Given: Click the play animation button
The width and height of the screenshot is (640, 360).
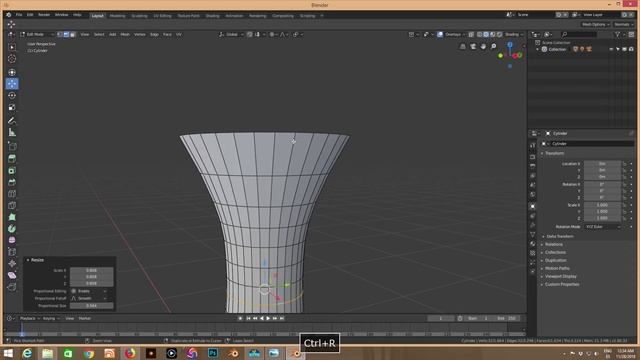Looking at the screenshot, I should point(268,318).
